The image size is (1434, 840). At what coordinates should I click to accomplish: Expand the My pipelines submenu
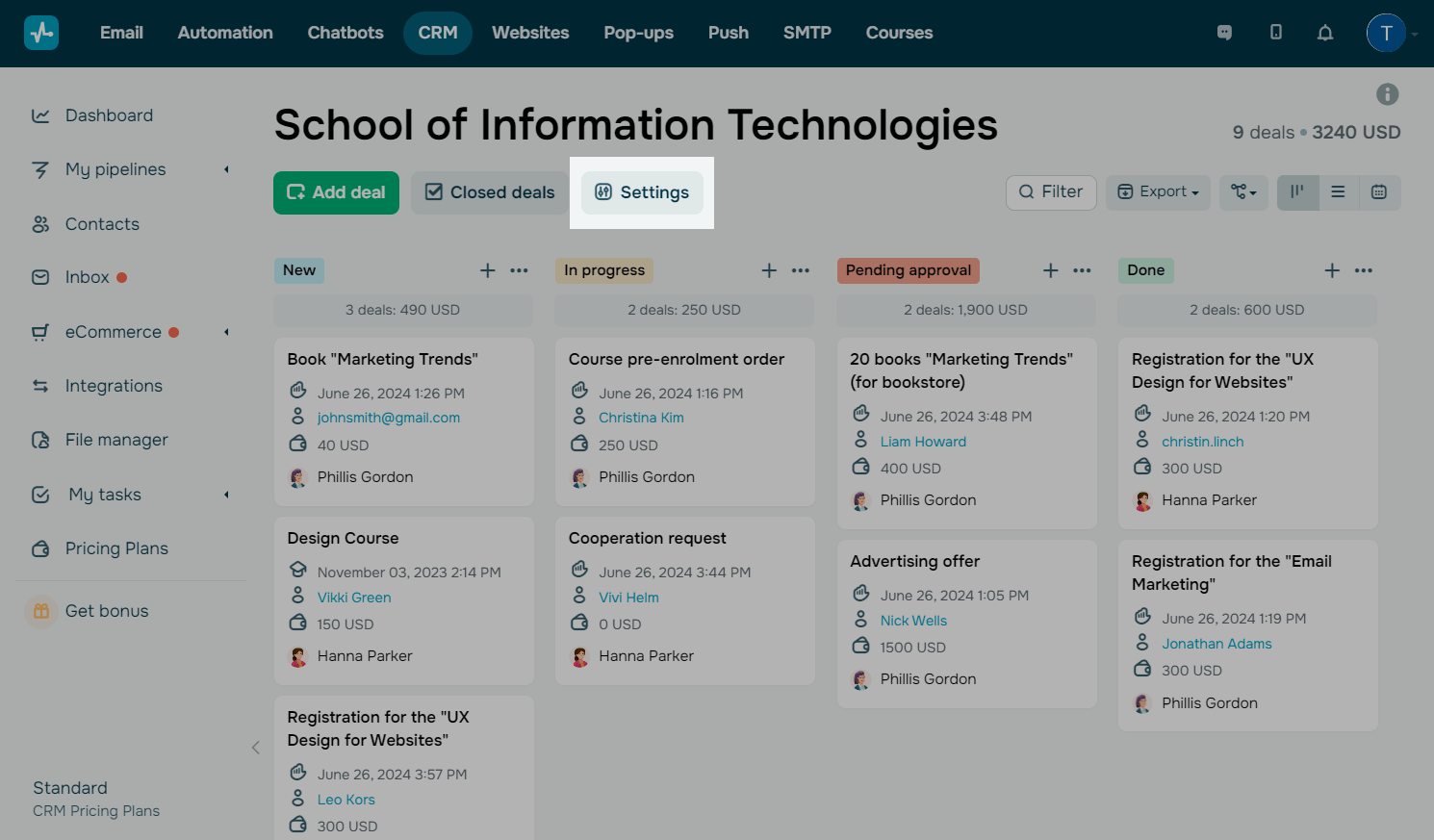227,169
